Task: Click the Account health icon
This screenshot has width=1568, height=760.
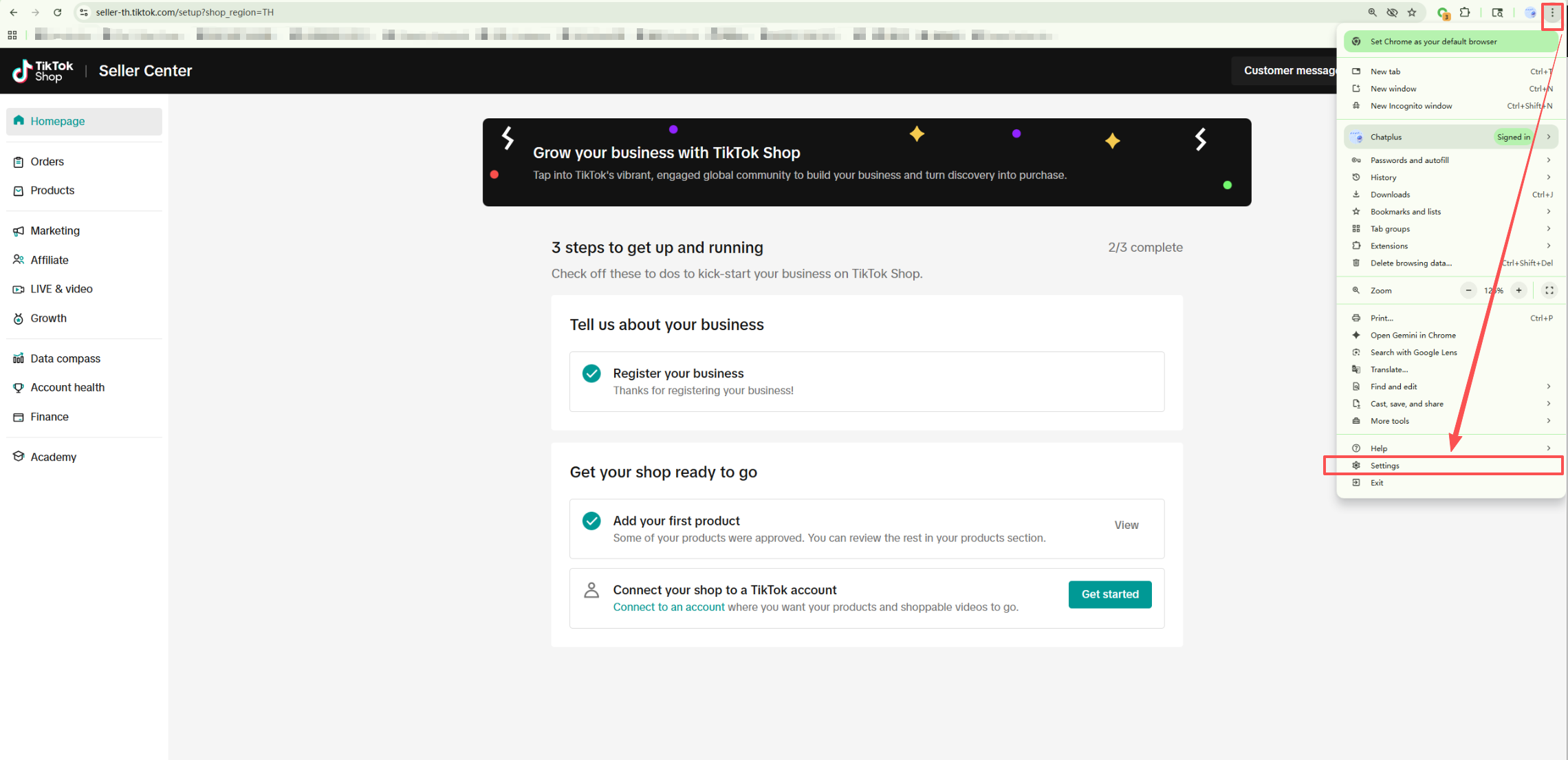Action: tap(19, 388)
